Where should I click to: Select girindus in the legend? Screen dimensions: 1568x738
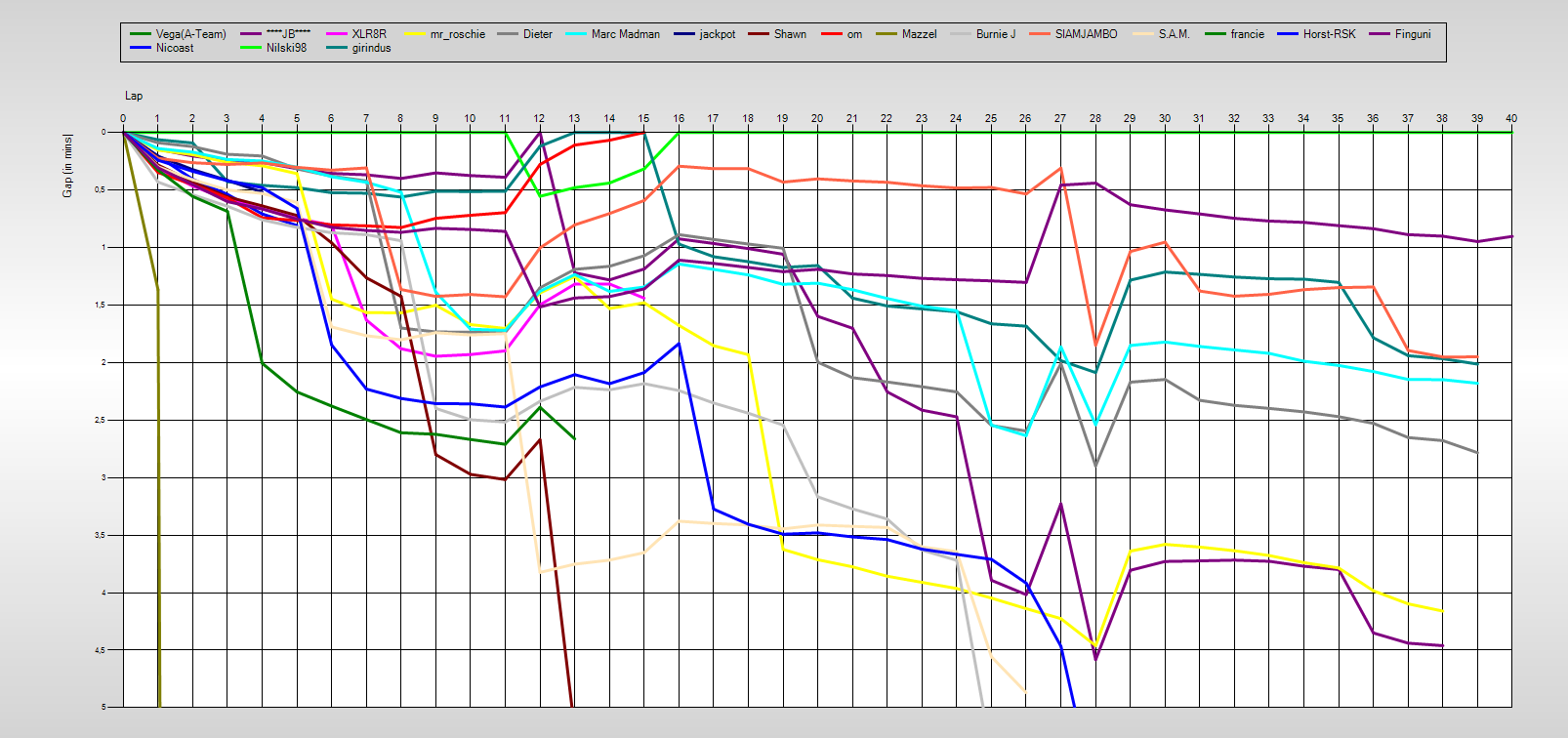click(371, 48)
